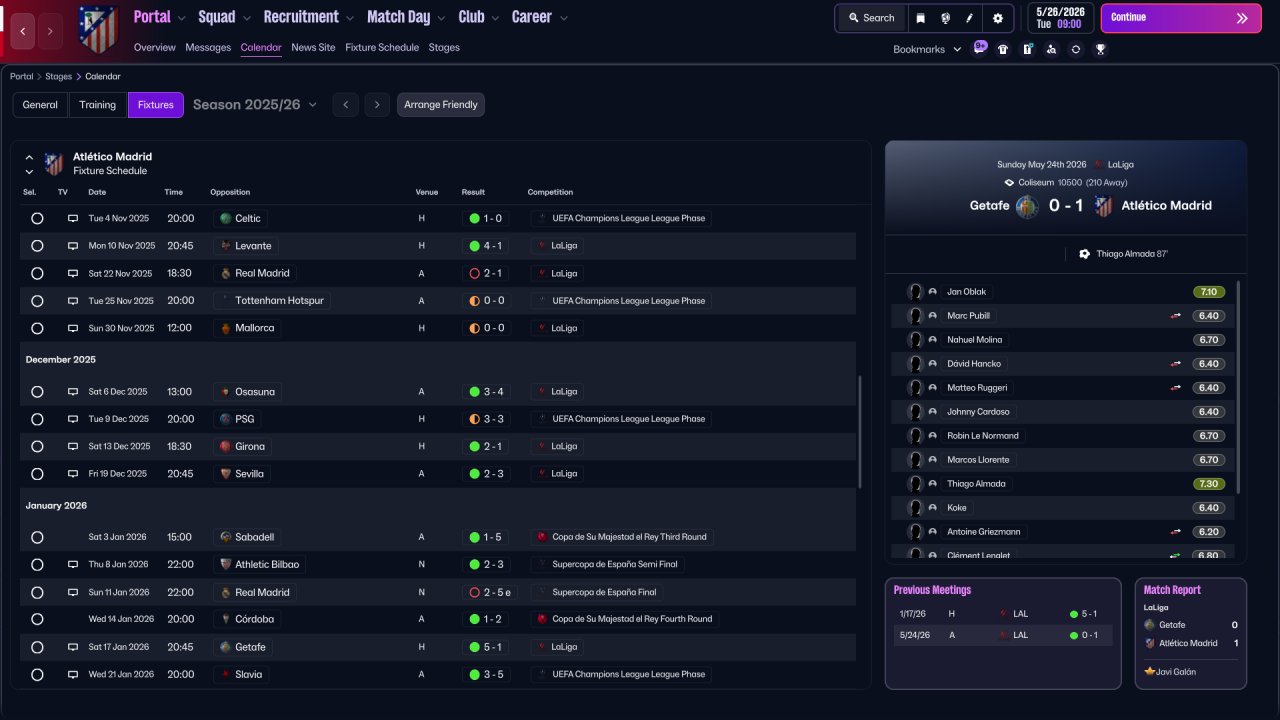Click the date and time display 5/26/2026

(x=1059, y=18)
